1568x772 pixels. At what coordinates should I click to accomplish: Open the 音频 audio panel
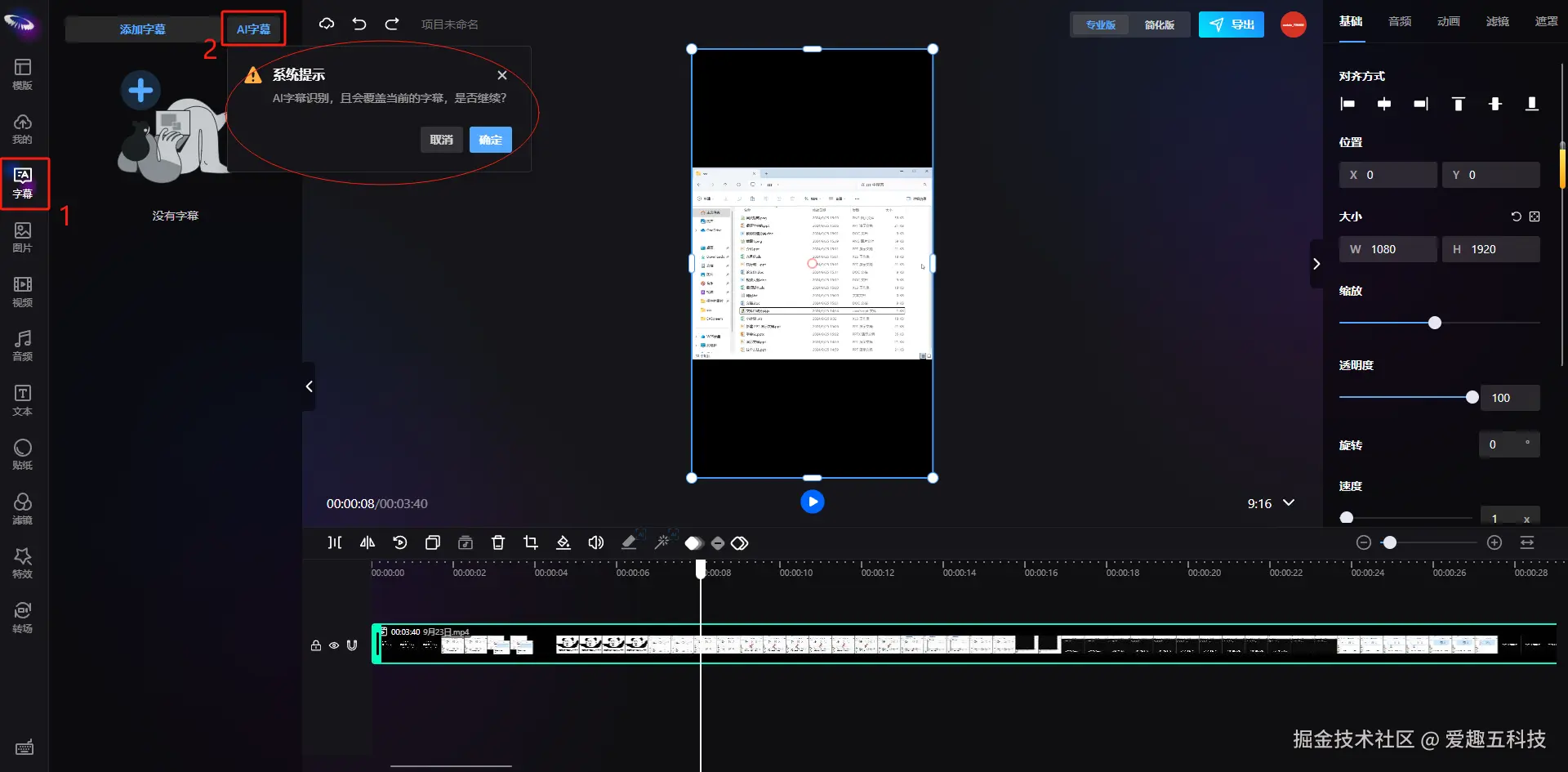(23, 346)
